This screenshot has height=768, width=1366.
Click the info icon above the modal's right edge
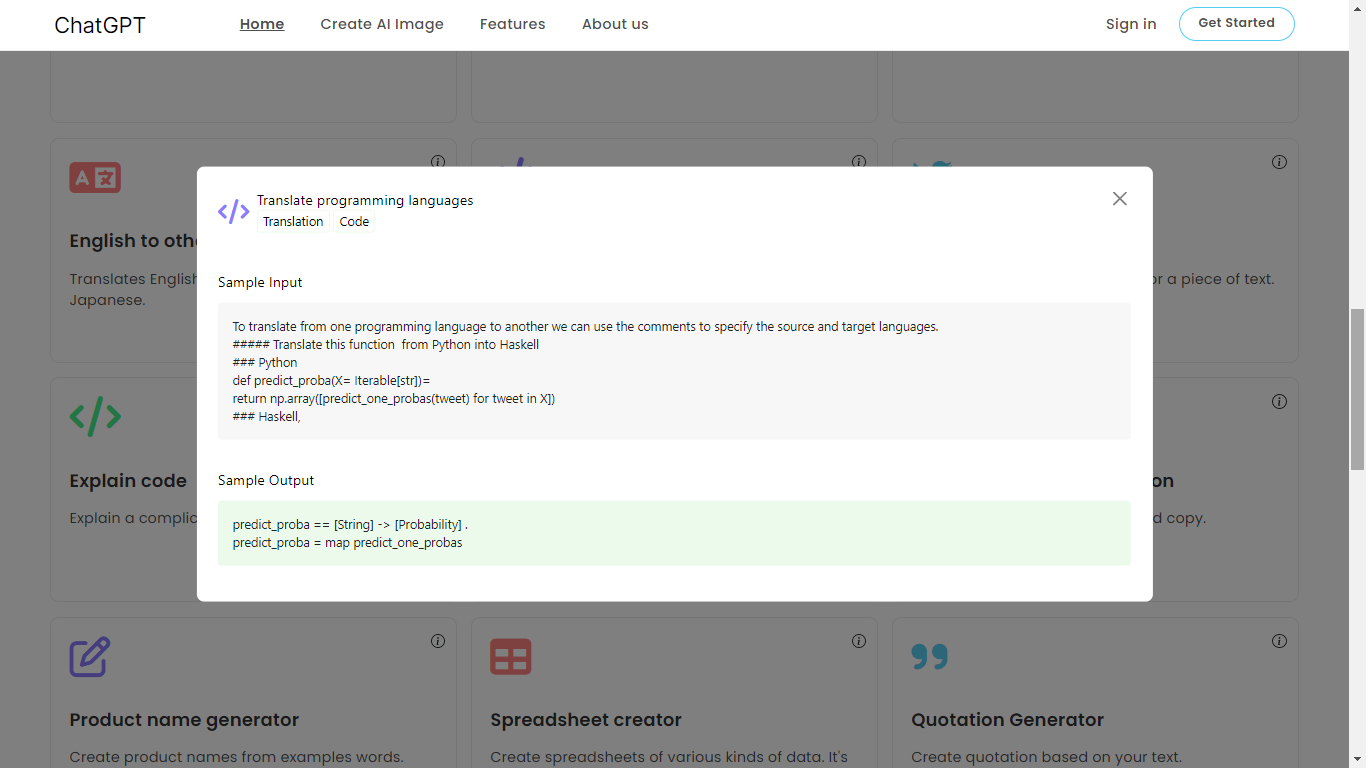[x=1279, y=161]
